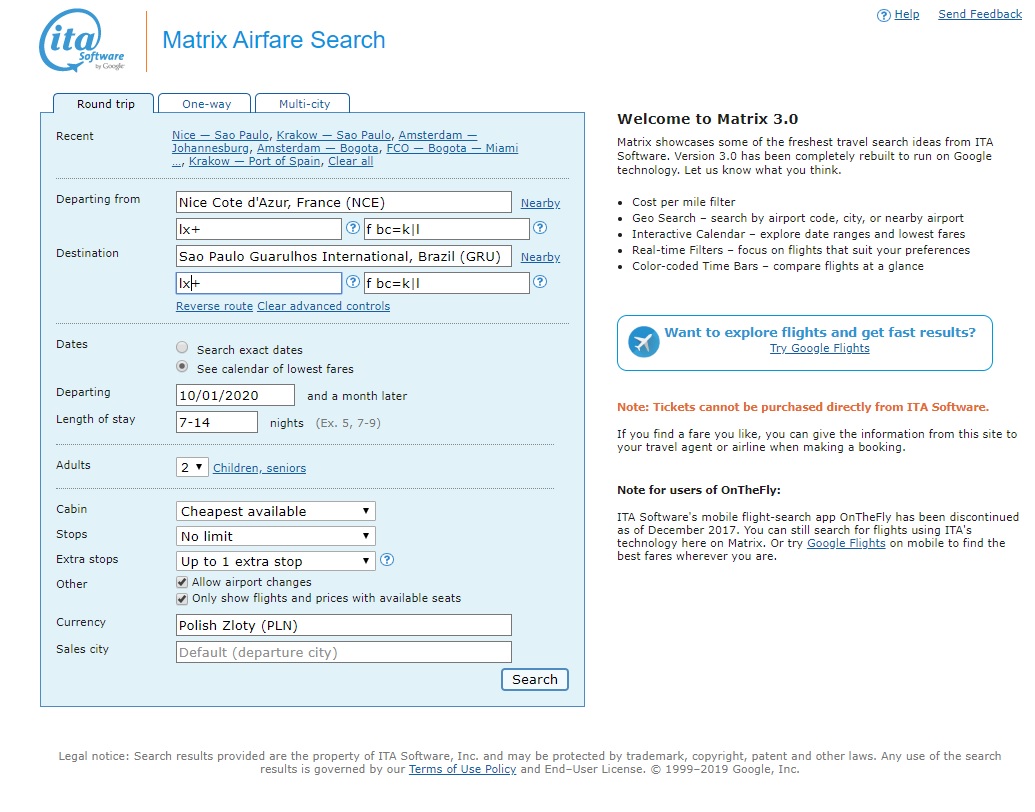Open help for destination extension codes field
The height and width of the screenshot is (812, 1035).
click(540, 282)
